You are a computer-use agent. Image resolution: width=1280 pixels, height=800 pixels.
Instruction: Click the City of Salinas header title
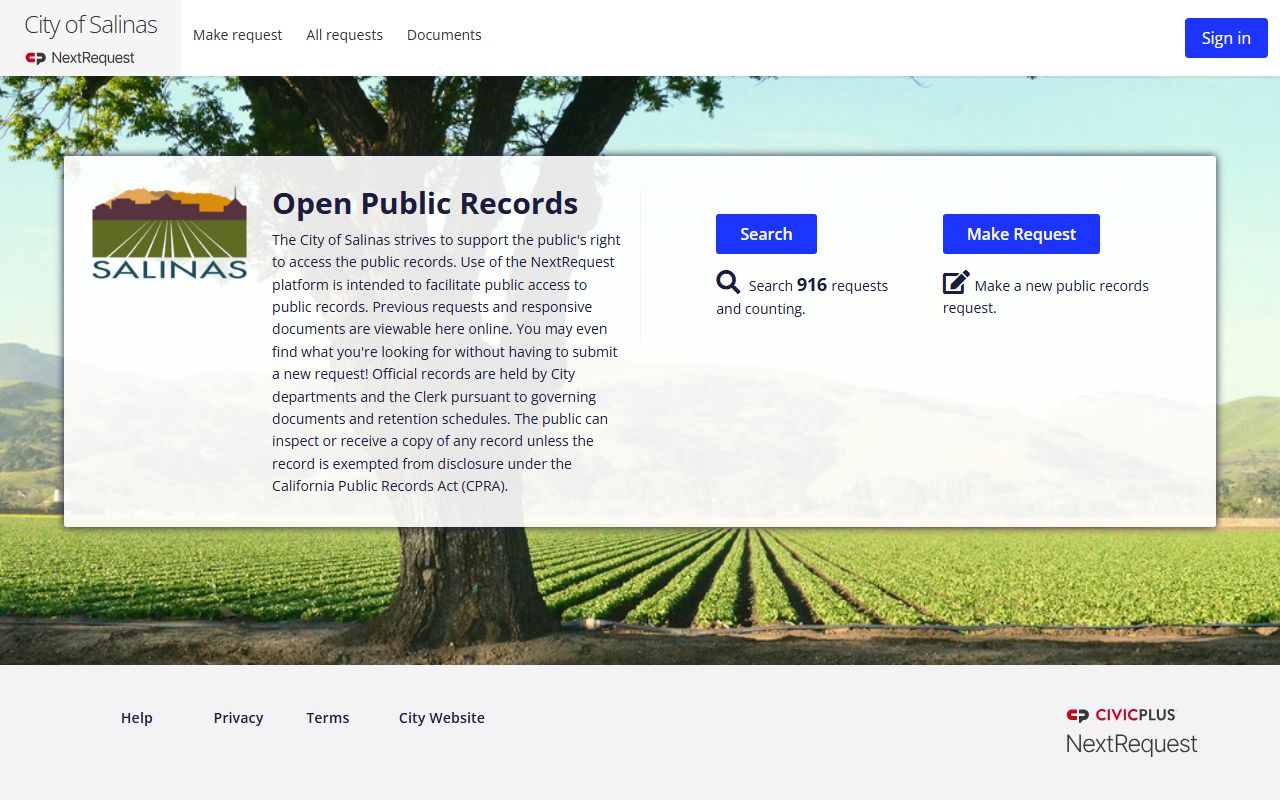coord(90,24)
